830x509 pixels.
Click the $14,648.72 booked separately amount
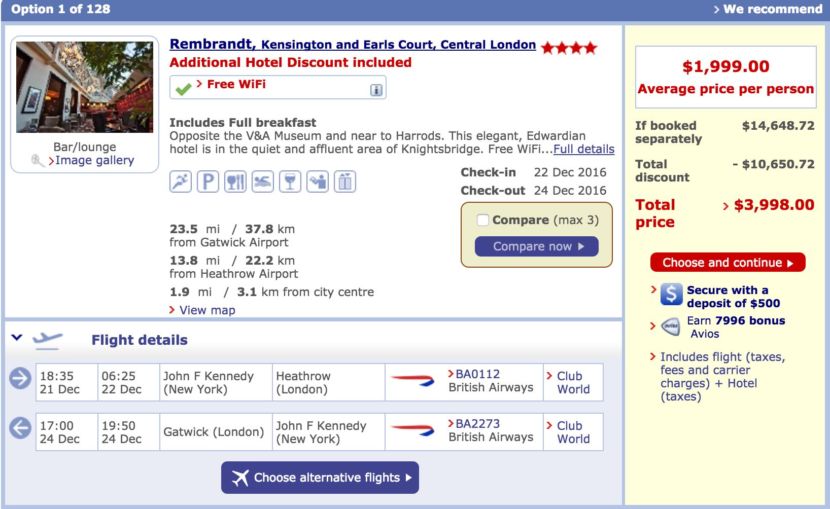click(778, 125)
